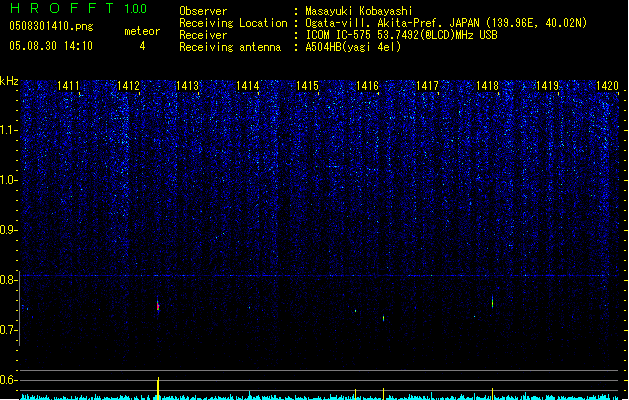
Task: Click the A504HB(yagi 4el) antenna text
Action: coord(353,47)
